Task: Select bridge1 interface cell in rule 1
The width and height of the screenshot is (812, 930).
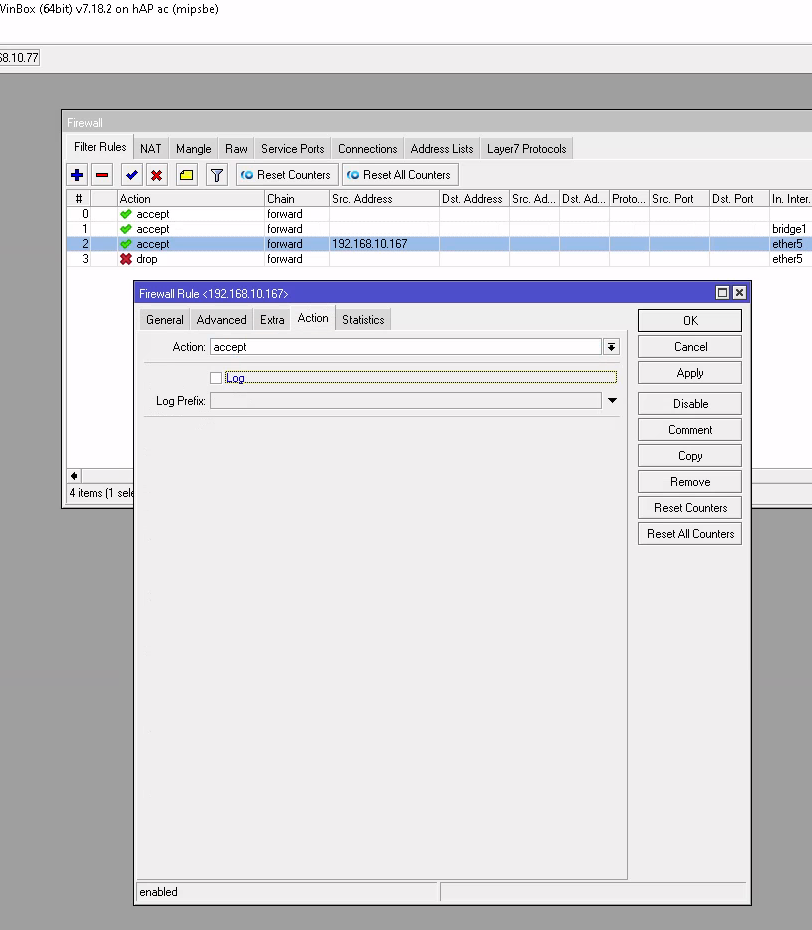Action: point(789,229)
